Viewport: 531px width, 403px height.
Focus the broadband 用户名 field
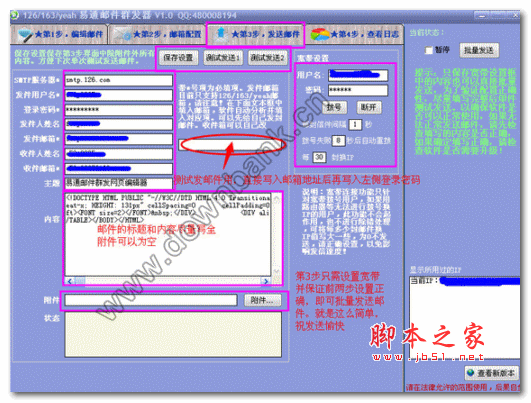click(358, 75)
